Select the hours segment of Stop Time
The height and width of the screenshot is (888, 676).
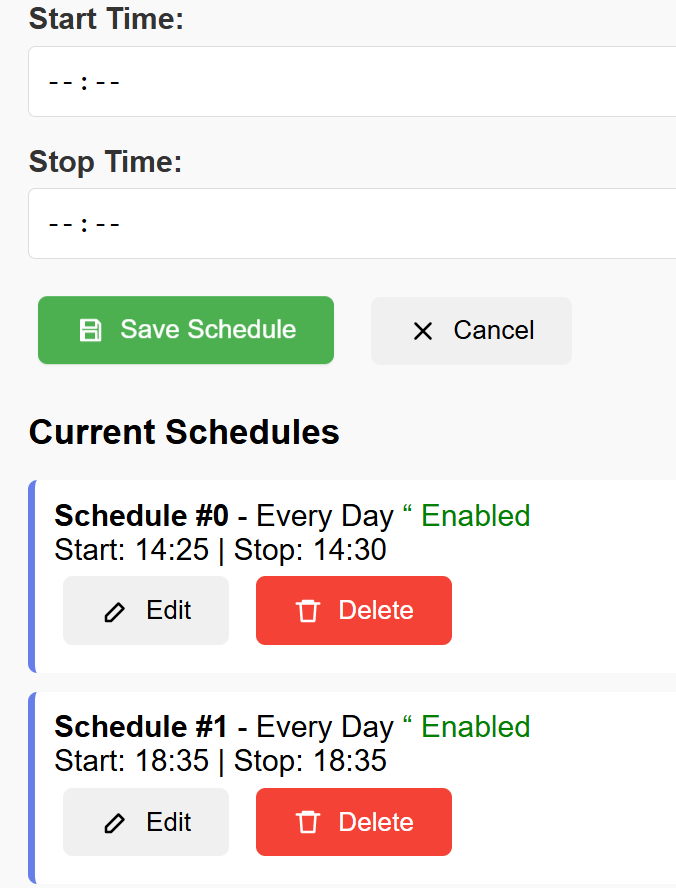pyautogui.click(x=61, y=225)
